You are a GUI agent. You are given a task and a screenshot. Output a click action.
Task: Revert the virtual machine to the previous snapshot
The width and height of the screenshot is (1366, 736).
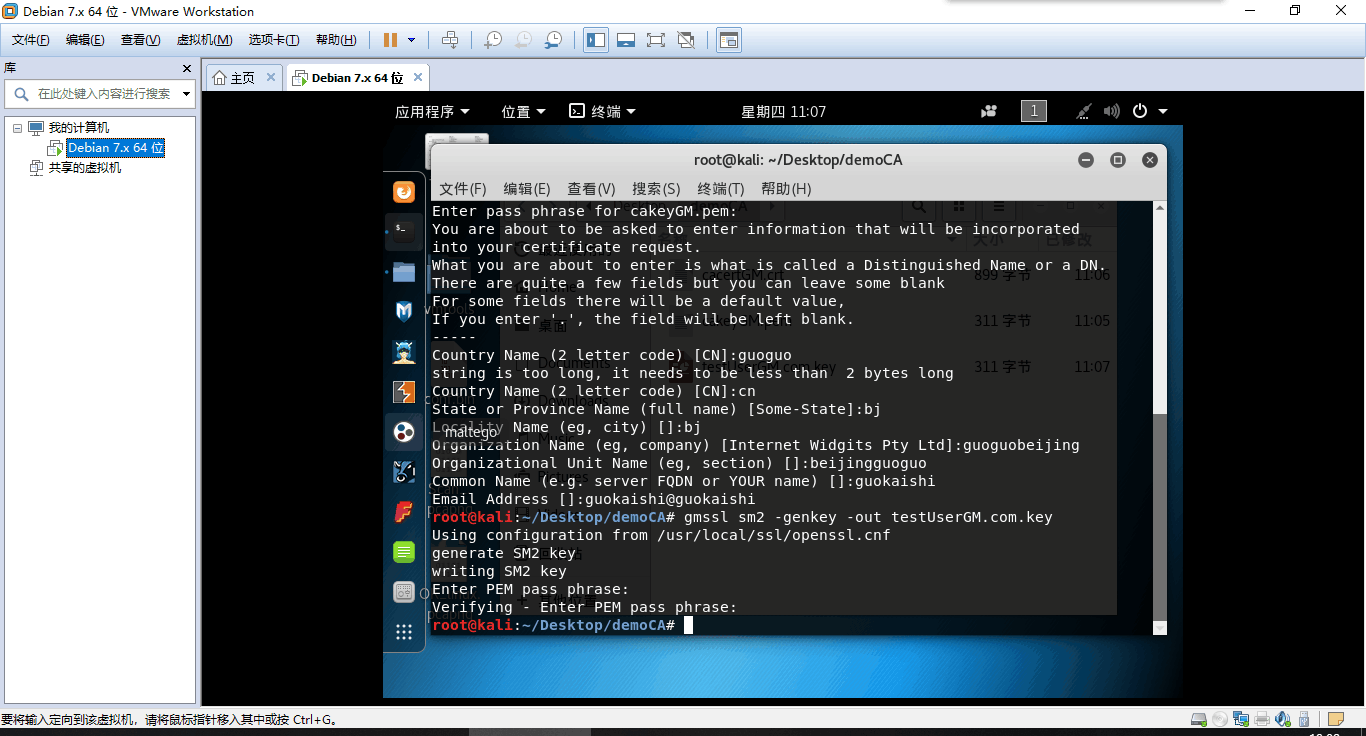[x=523, y=40]
